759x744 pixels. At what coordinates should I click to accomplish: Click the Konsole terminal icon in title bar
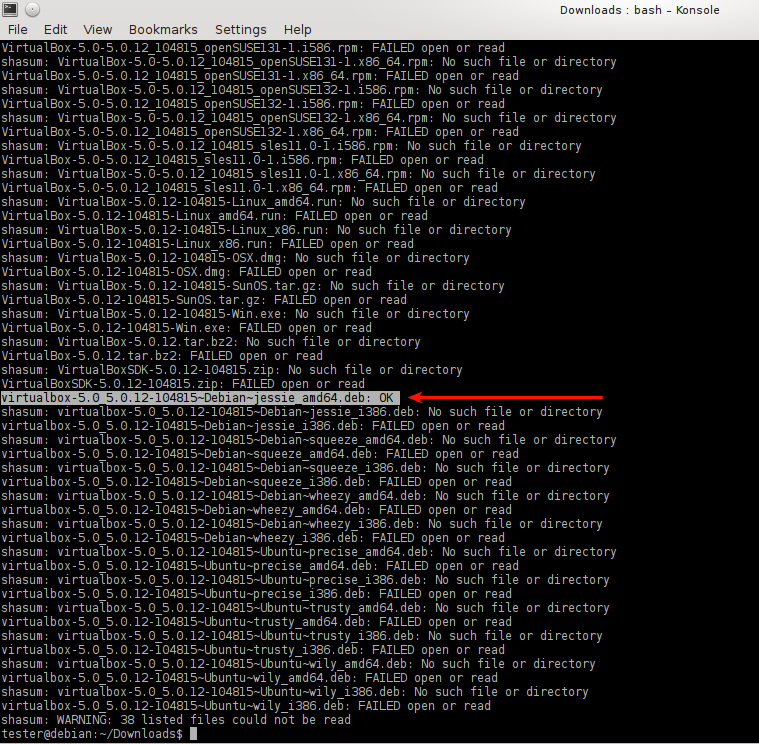coord(10,10)
